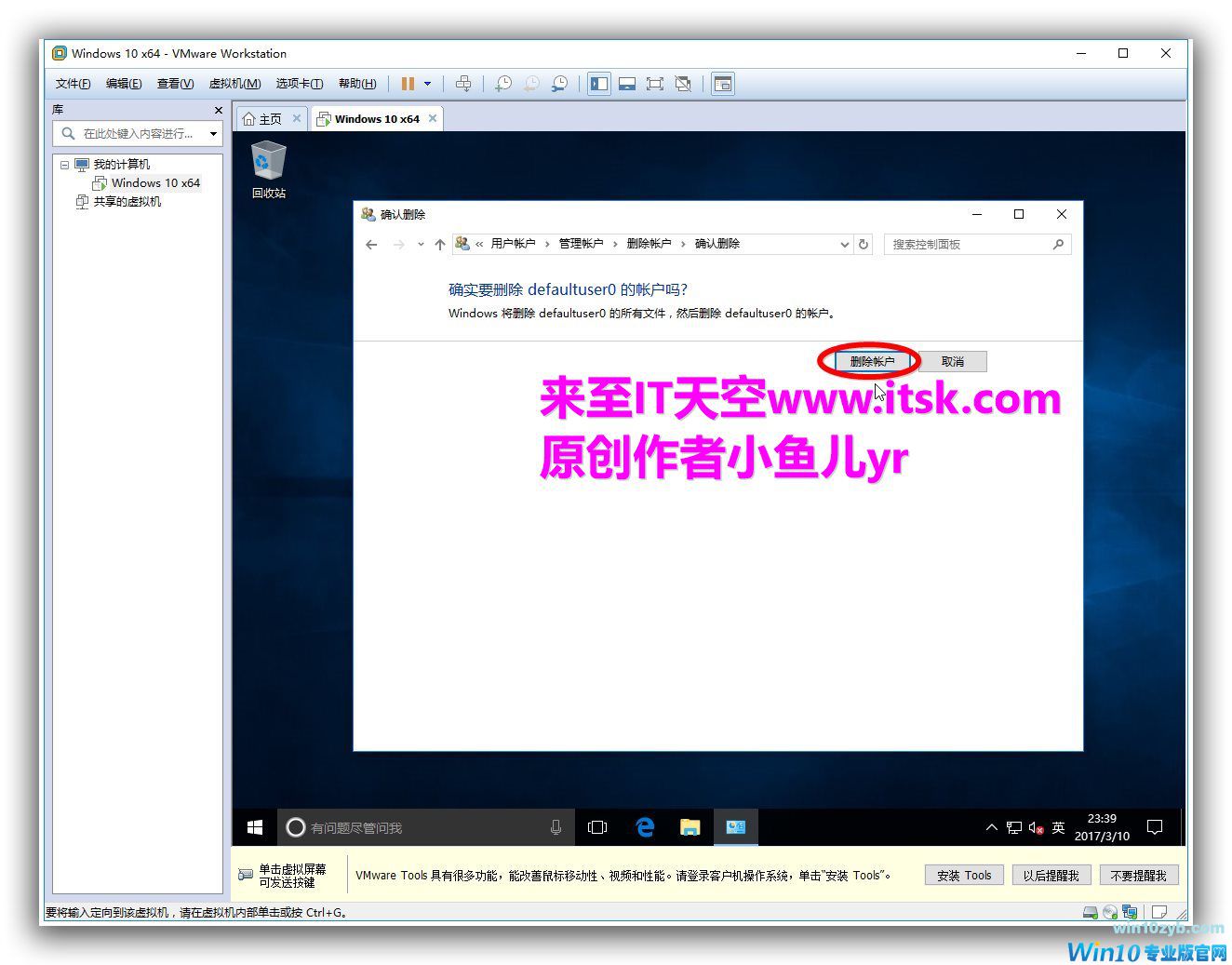
Task: Open the 帮助 menu
Action: click(x=357, y=84)
